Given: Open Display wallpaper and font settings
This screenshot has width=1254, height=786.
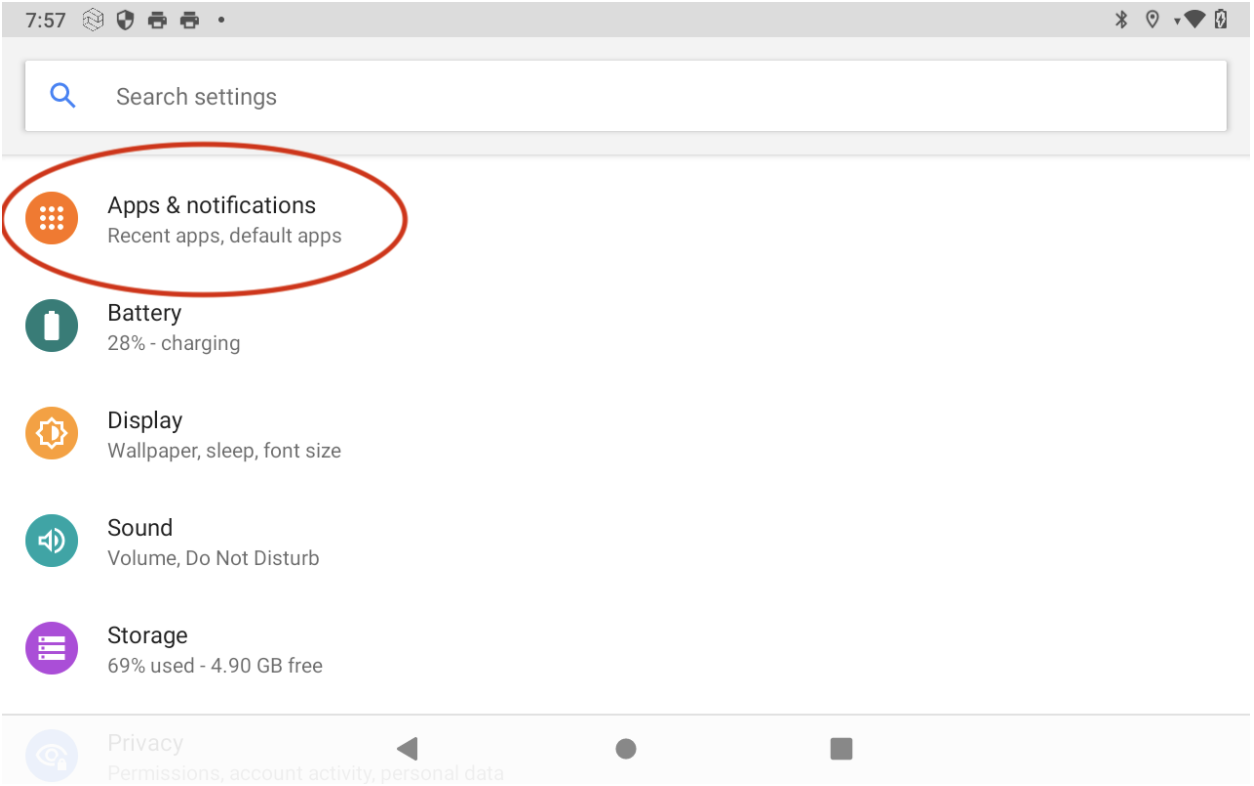Looking at the screenshot, I should [x=224, y=435].
